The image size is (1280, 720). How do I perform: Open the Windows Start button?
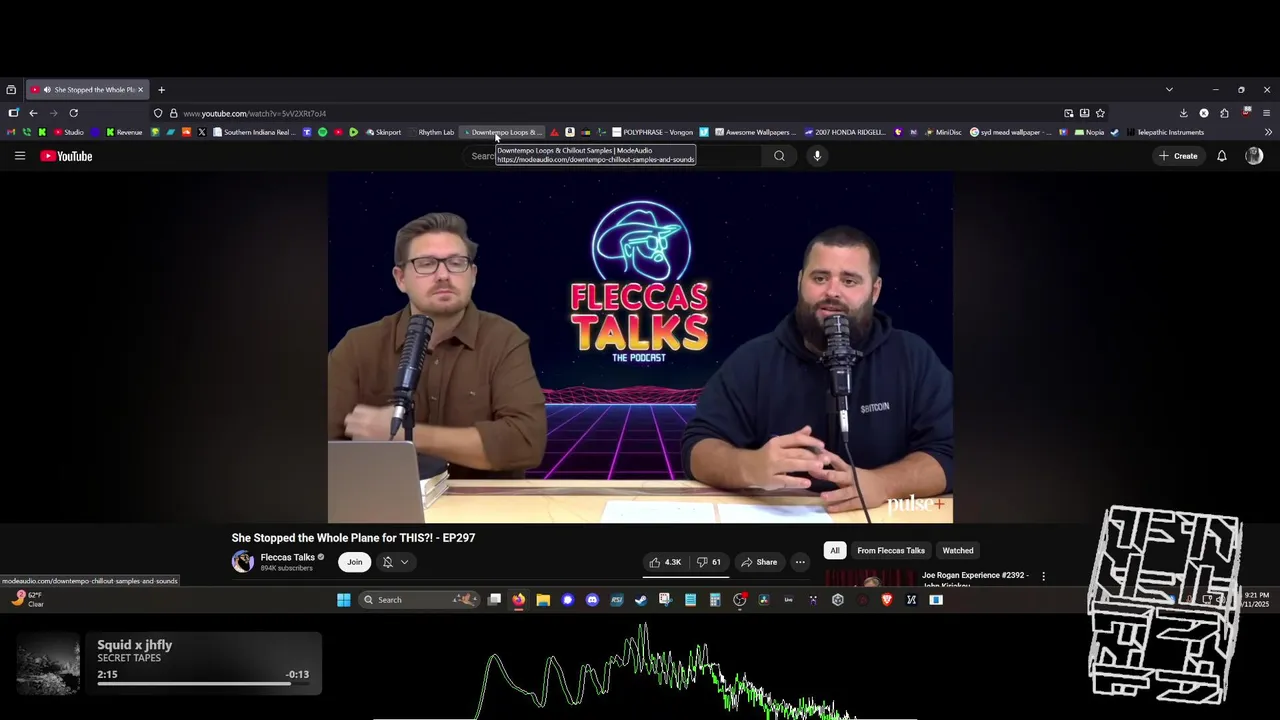pyautogui.click(x=344, y=600)
